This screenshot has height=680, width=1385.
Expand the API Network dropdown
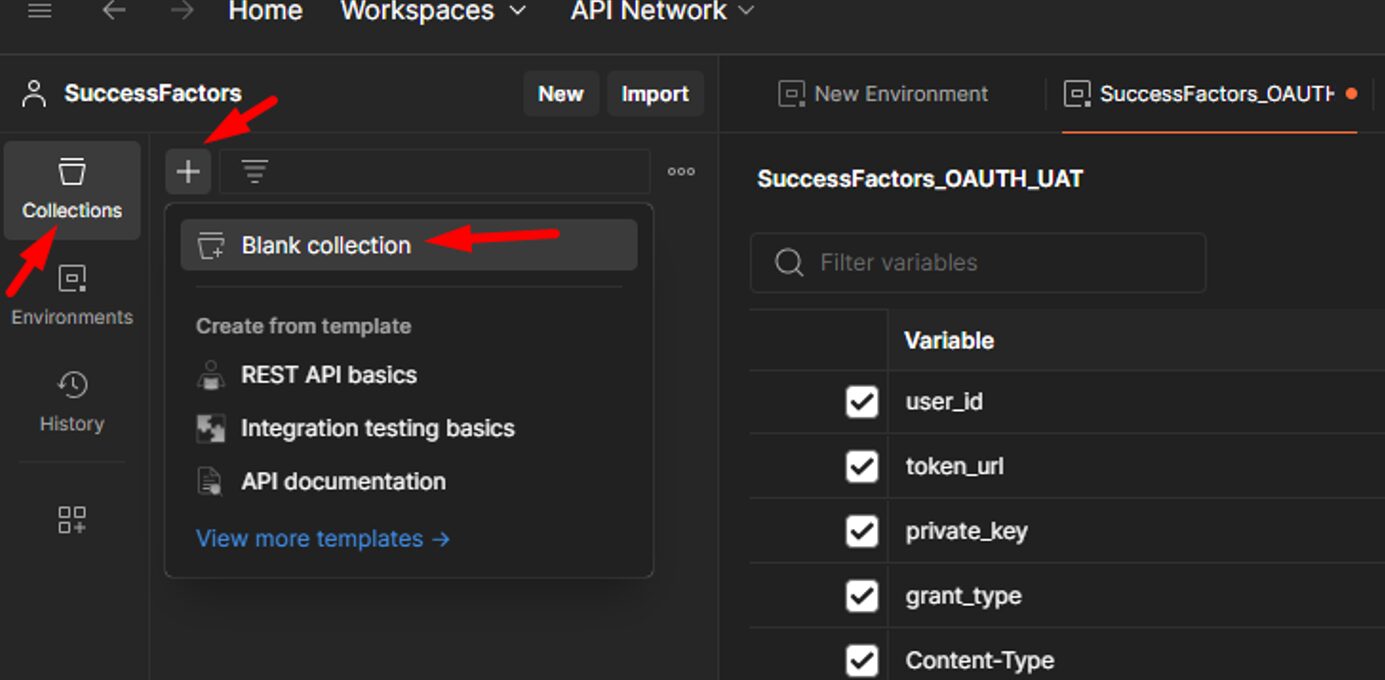[662, 11]
